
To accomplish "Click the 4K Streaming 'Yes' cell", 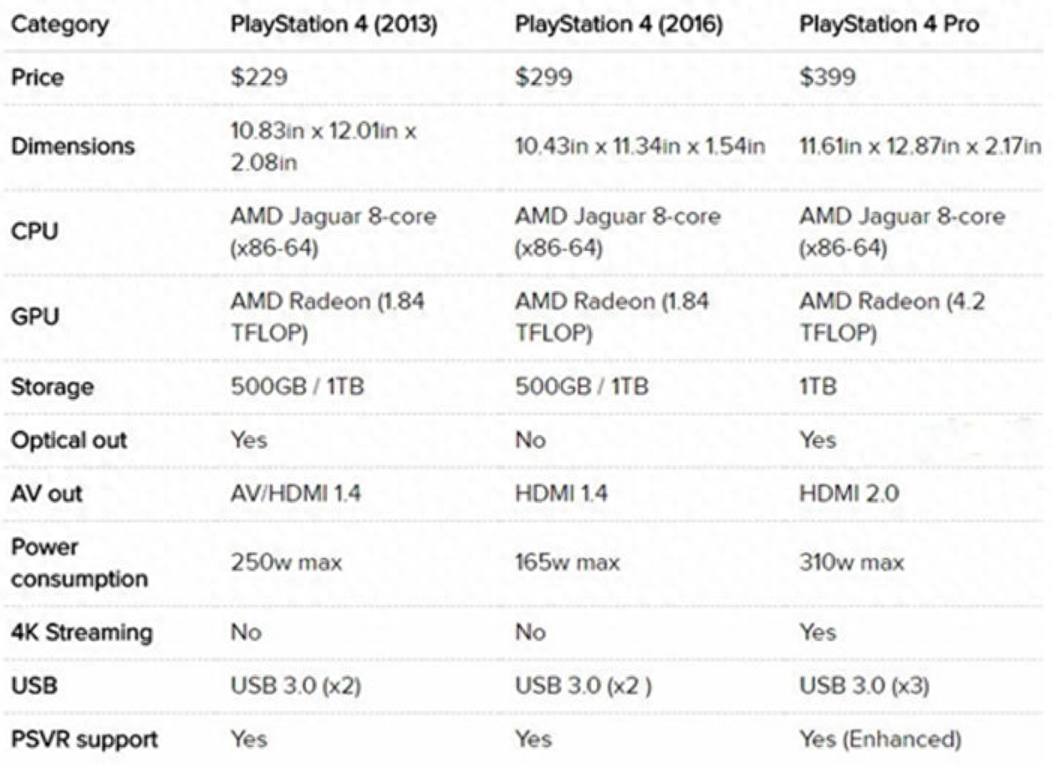I will [x=817, y=632].
